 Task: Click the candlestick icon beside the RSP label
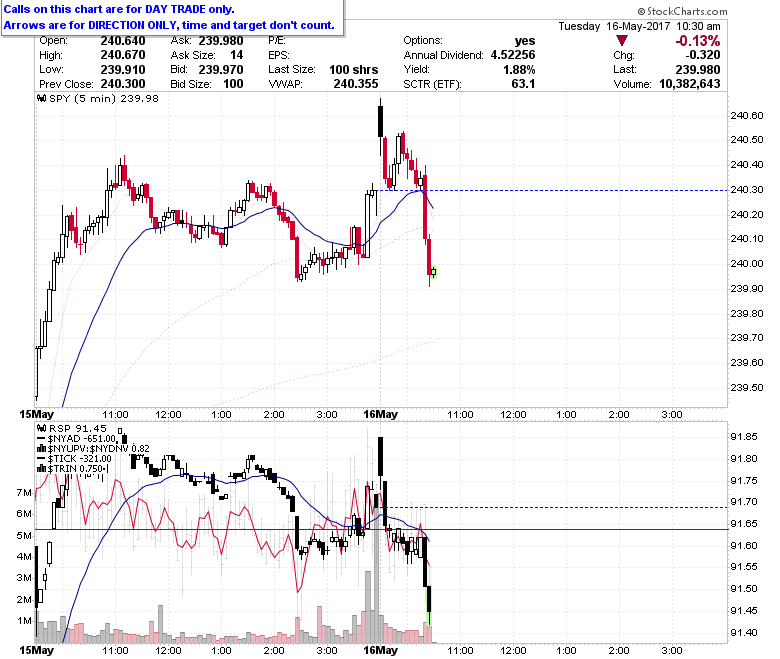42,428
